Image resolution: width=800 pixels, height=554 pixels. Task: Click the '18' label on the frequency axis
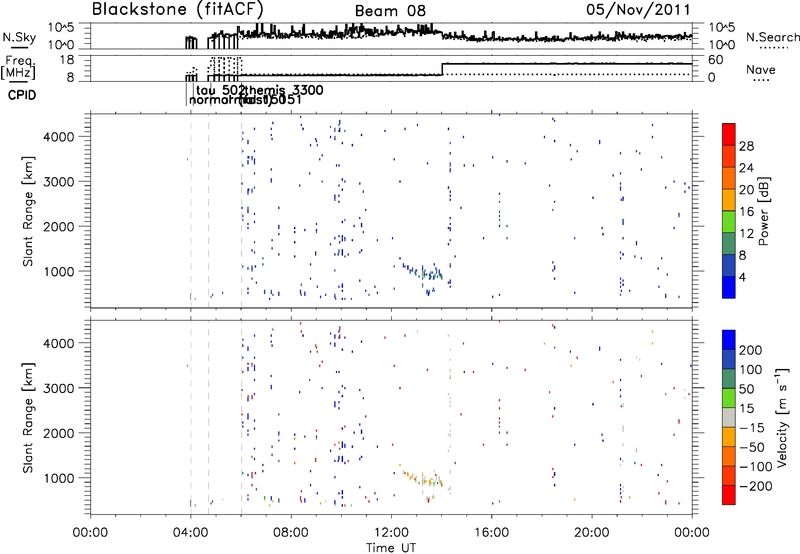67,60
